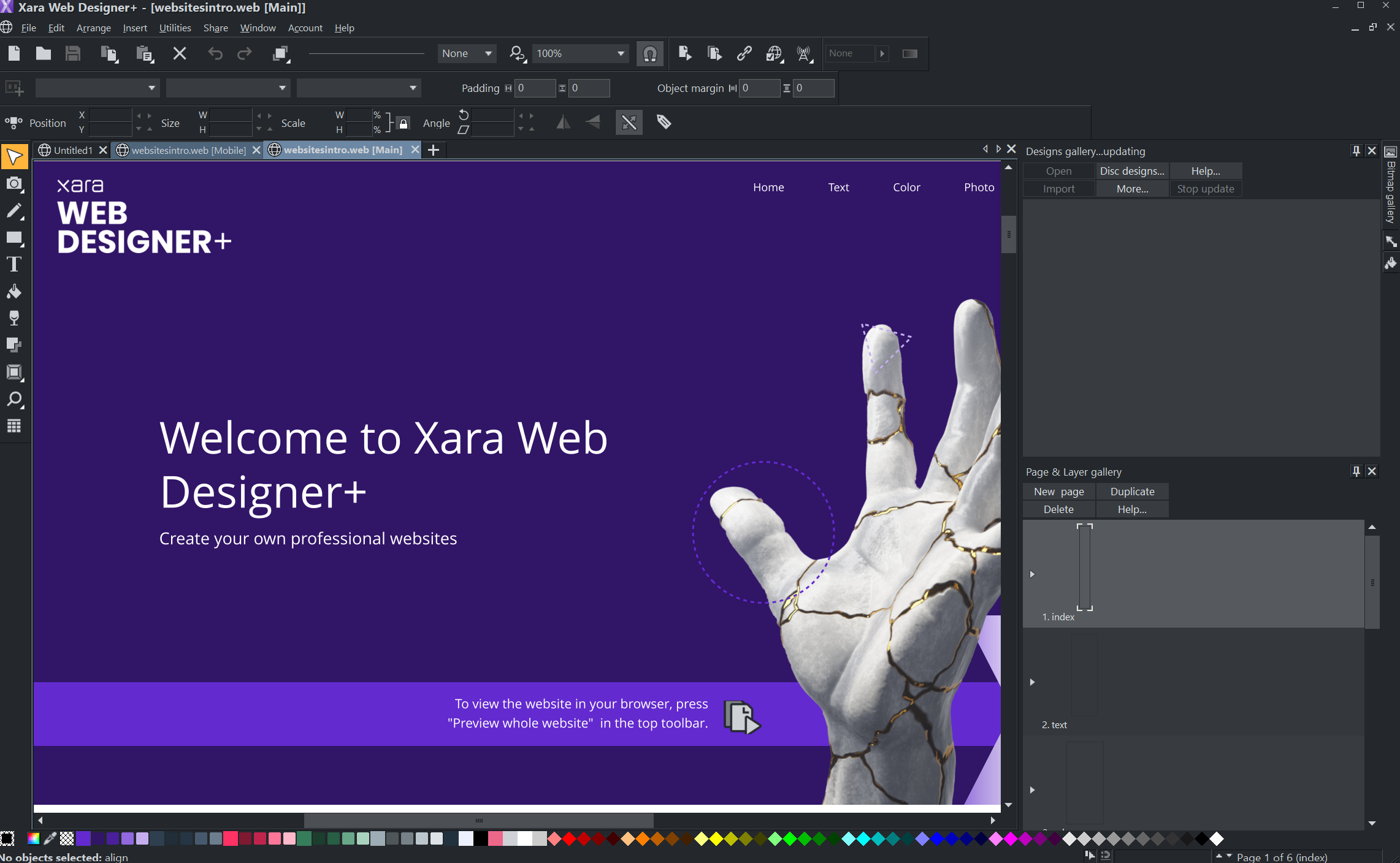The image size is (1400, 863).
Task: Toggle the magnetic snap button
Action: click(650, 54)
